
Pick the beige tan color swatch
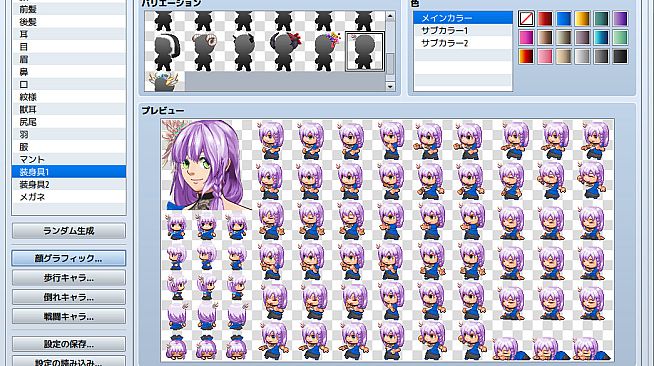[x=564, y=56]
